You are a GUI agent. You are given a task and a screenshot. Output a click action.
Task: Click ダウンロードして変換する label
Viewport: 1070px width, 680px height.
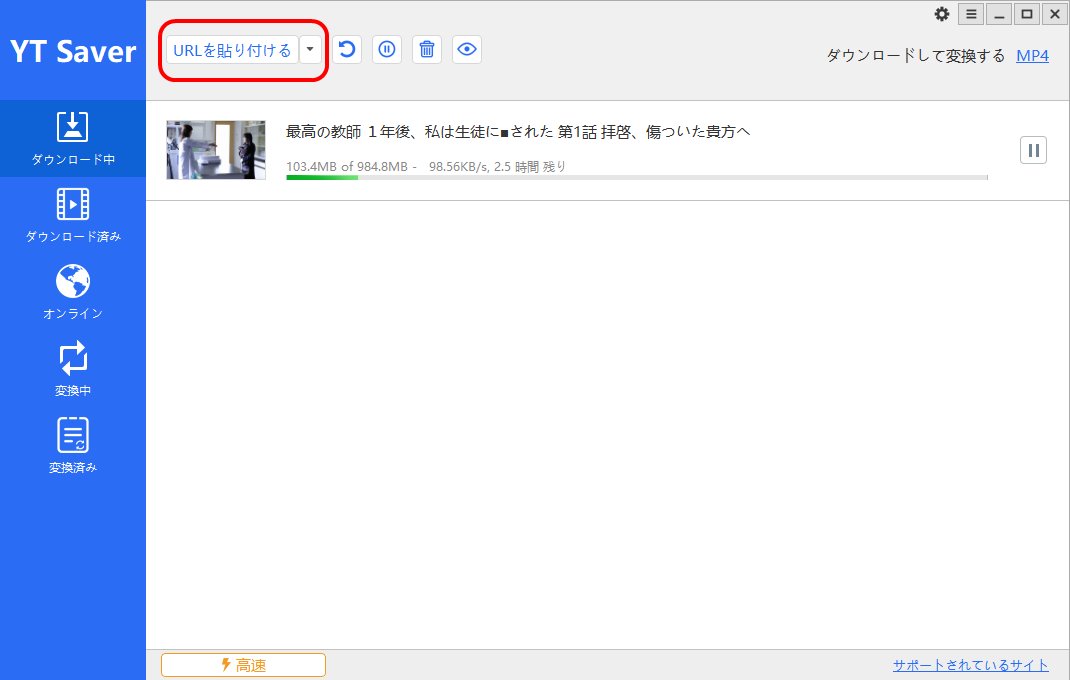tap(916, 55)
